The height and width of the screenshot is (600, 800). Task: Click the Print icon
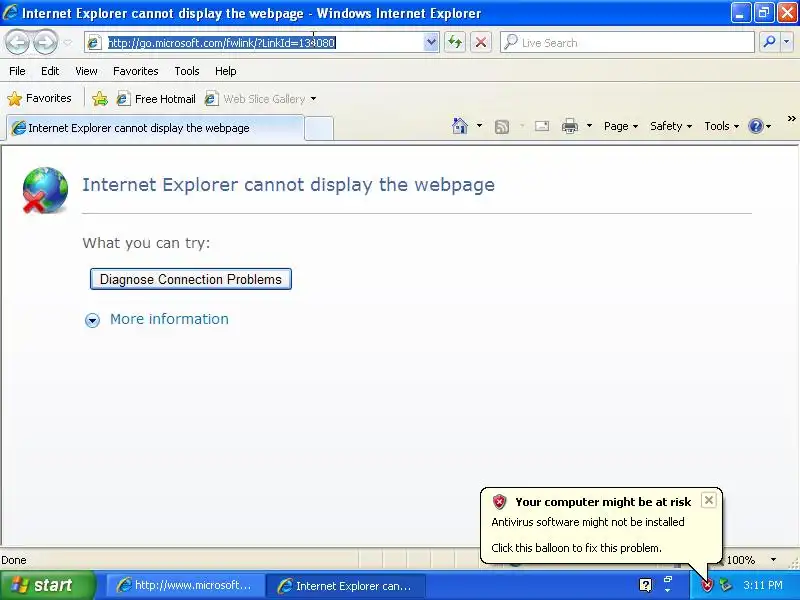tap(569, 126)
